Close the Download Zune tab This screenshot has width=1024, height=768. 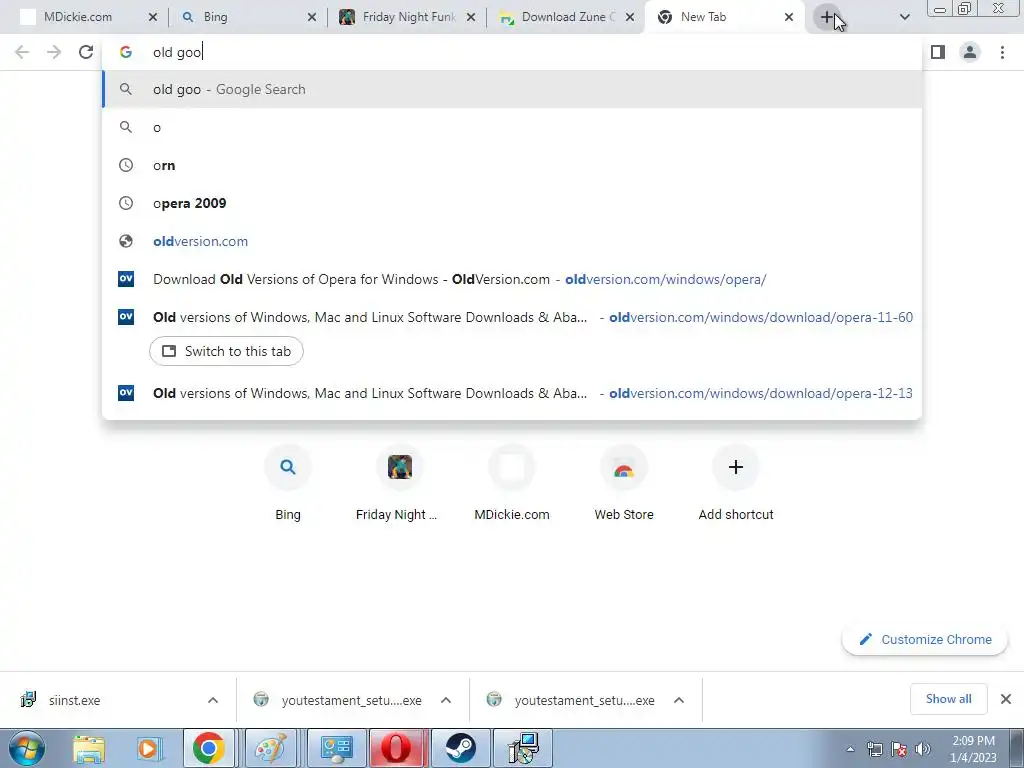click(630, 18)
